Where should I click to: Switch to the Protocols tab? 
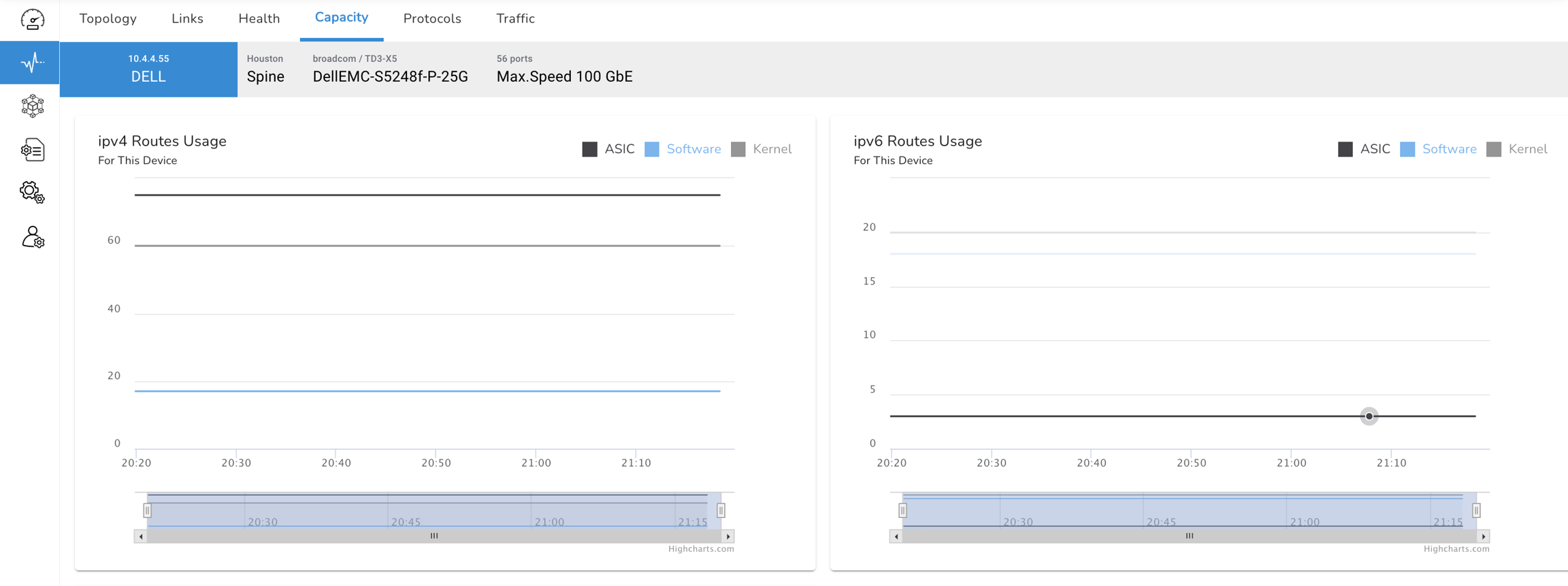432,19
